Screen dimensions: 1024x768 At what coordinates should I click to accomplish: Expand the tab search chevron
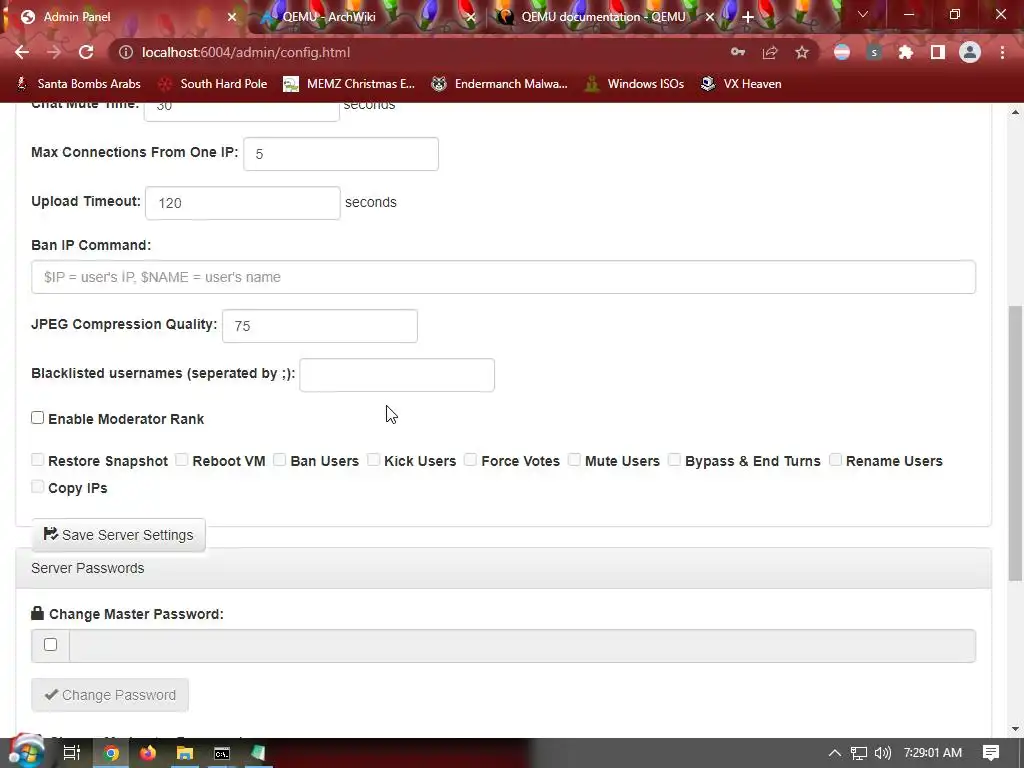[863, 14]
